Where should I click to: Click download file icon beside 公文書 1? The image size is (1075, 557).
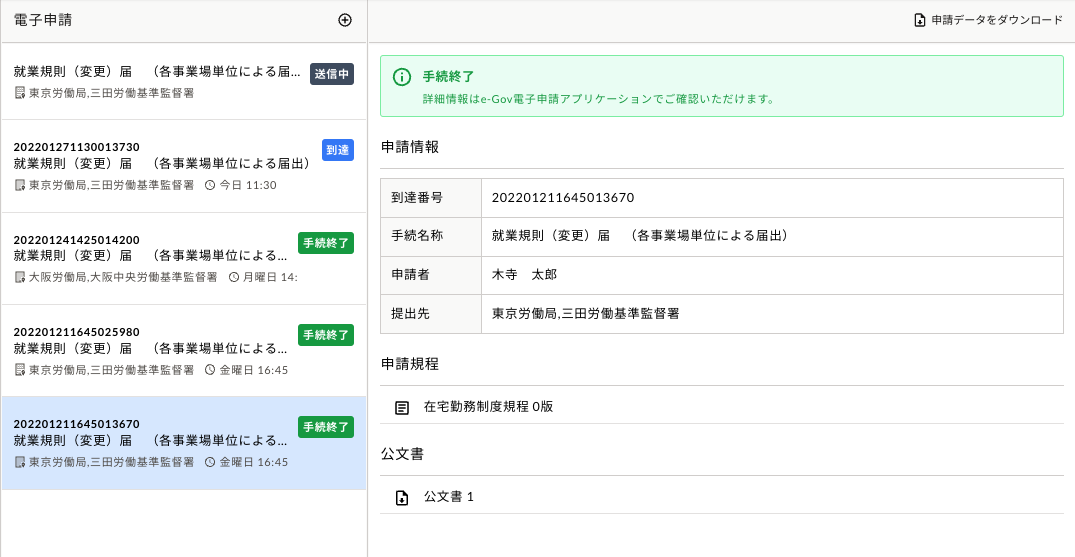[x=402, y=497]
